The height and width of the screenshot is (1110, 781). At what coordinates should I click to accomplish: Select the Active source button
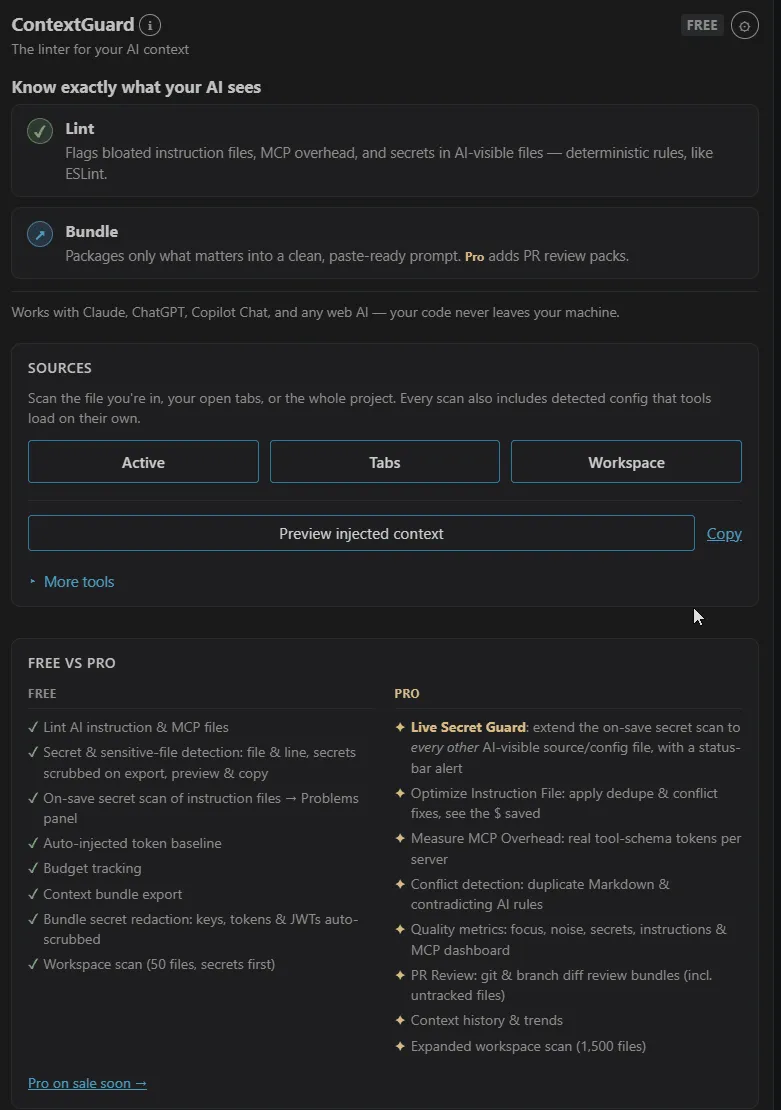click(143, 462)
